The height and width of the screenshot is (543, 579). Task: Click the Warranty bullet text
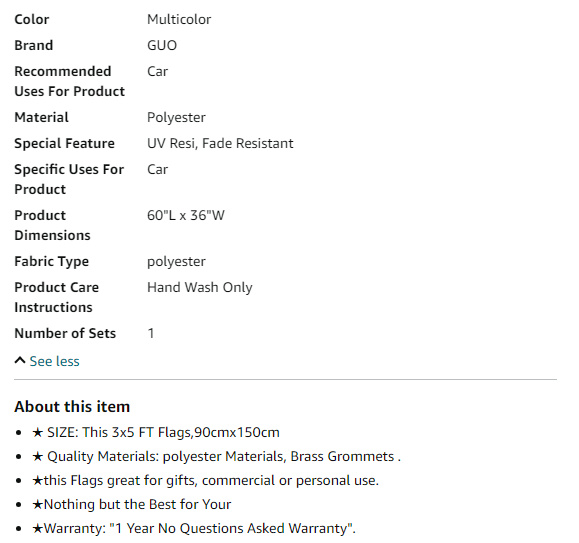pos(199,528)
